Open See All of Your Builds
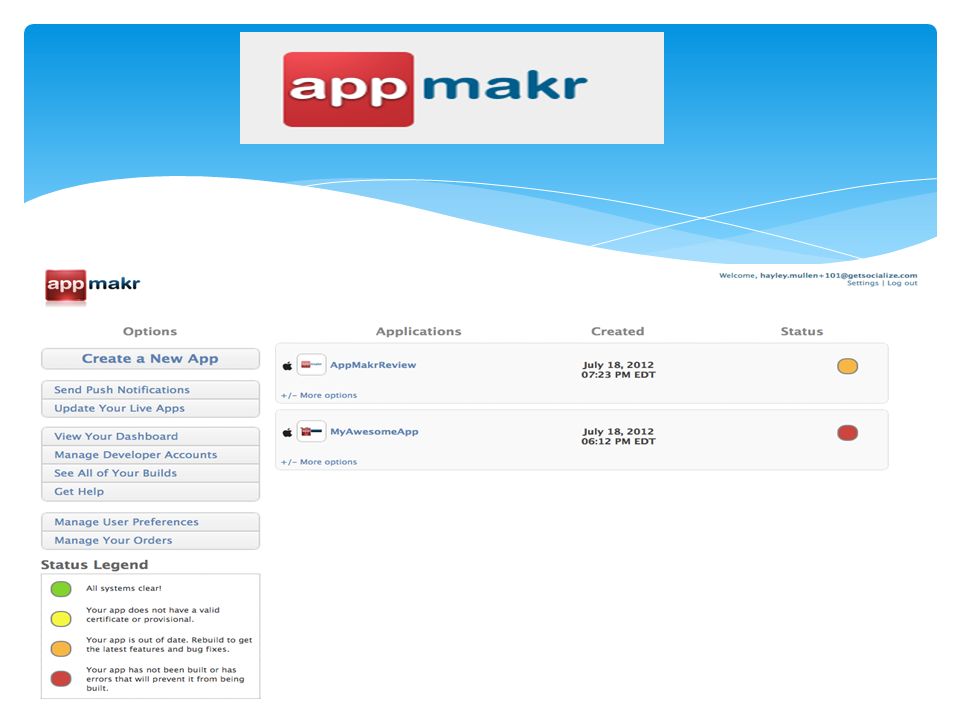 [150, 473]
